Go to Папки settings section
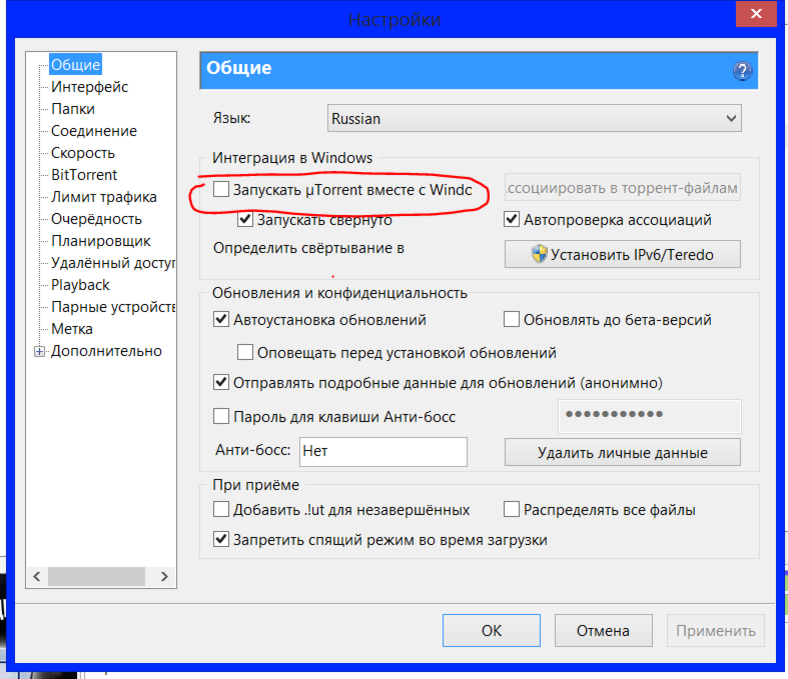Screen dimensions: 788x679 click(73, 109)
